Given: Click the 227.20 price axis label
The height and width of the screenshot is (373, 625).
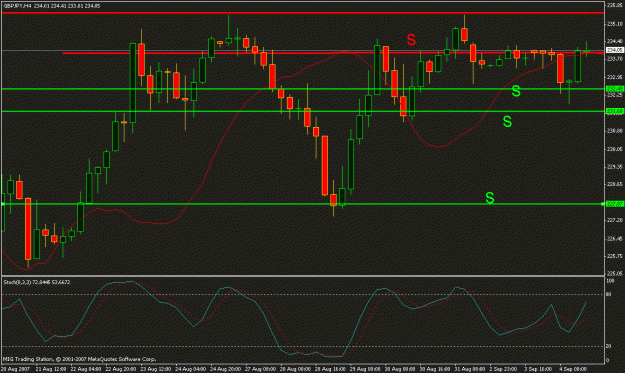Looking at the screenshot, I should [x=614, y=220].
